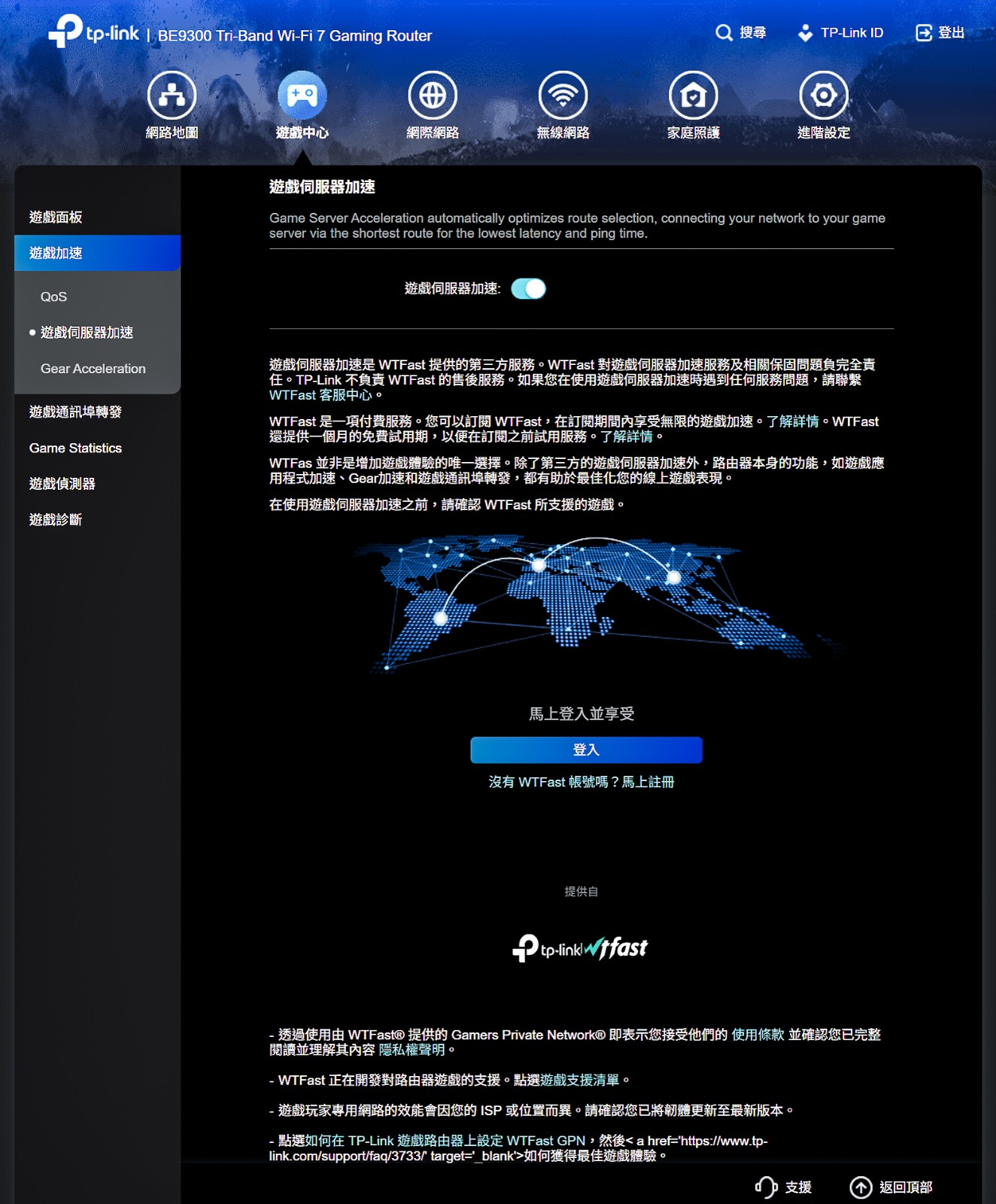Click 沒有 WTFast 帳號嗎？馬上註冊 link
Viewport: 996px width, 1204px height.
(582, 782)
